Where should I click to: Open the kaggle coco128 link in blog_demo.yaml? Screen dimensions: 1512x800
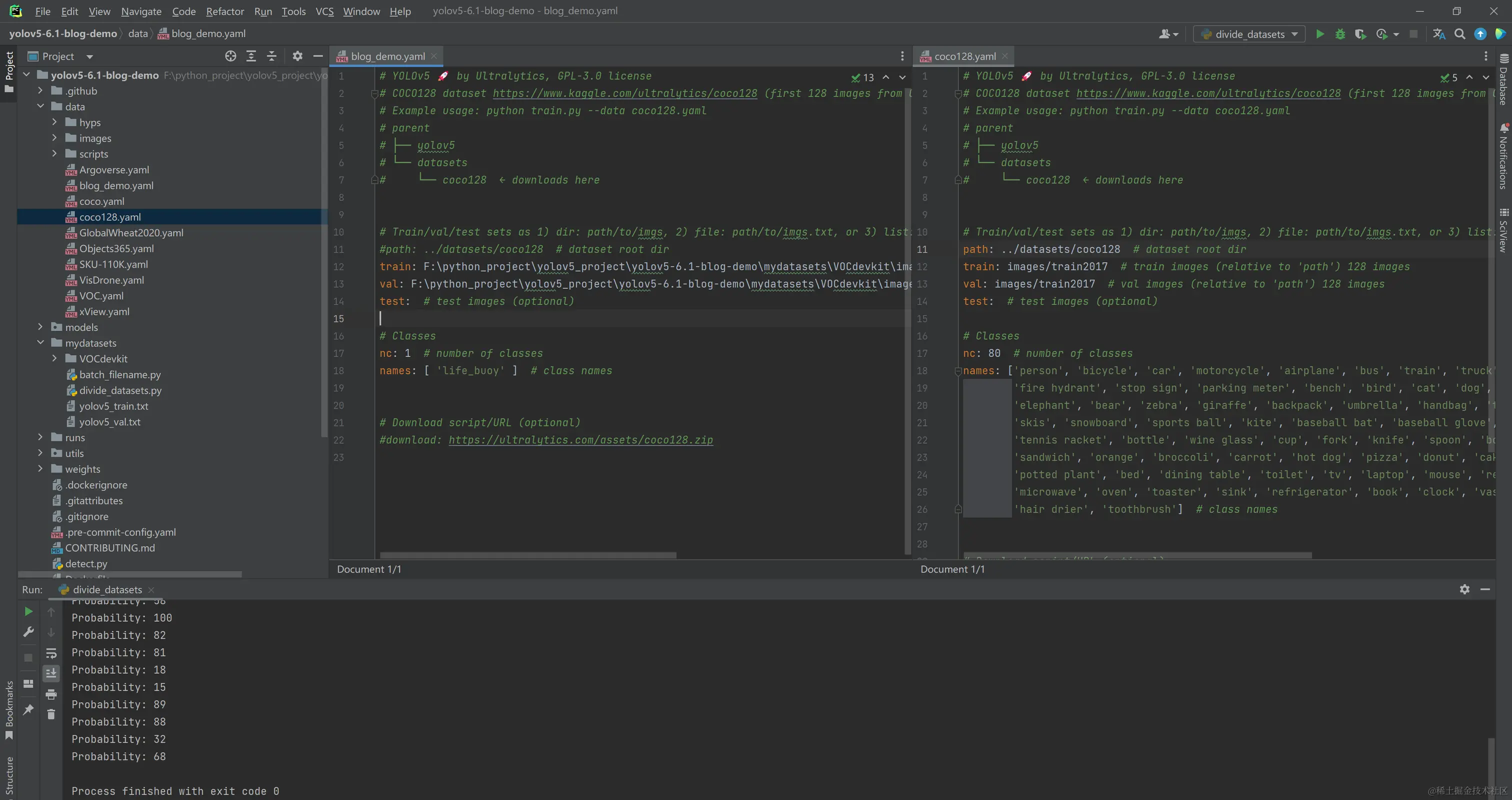click(x=624, y=94)
